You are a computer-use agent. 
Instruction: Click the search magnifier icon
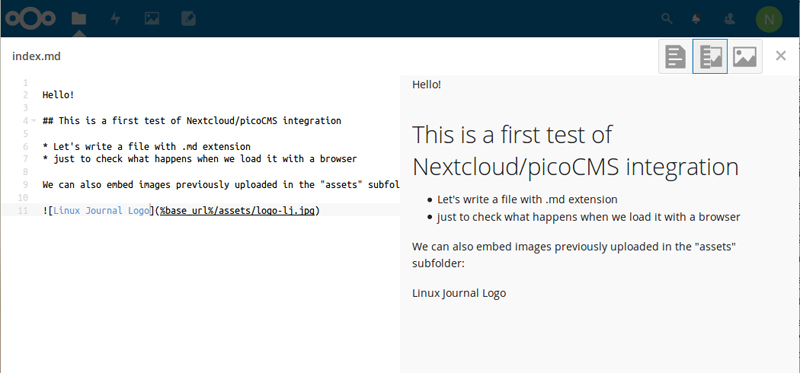(666, 19)
